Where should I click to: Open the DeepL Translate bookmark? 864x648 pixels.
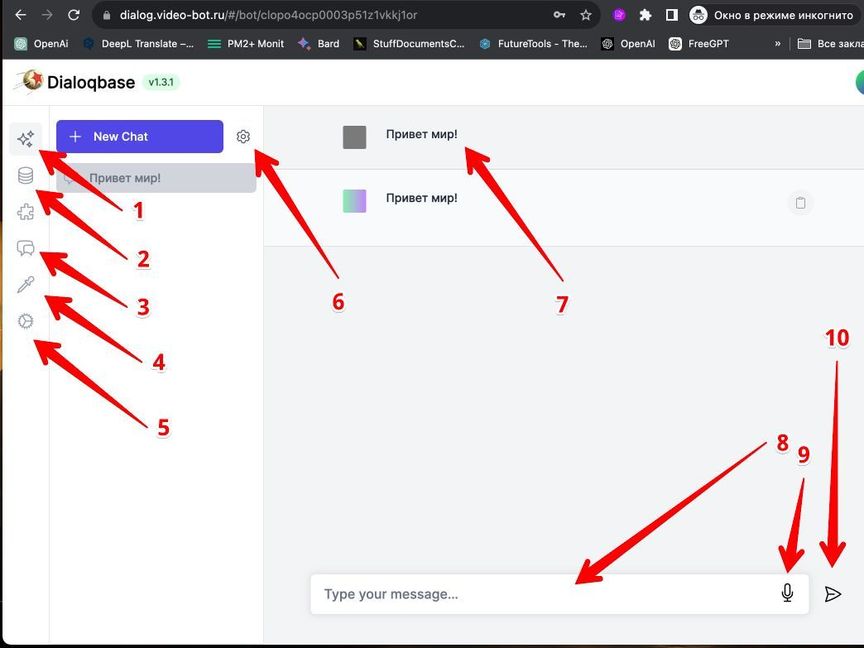tap(138, 44)
